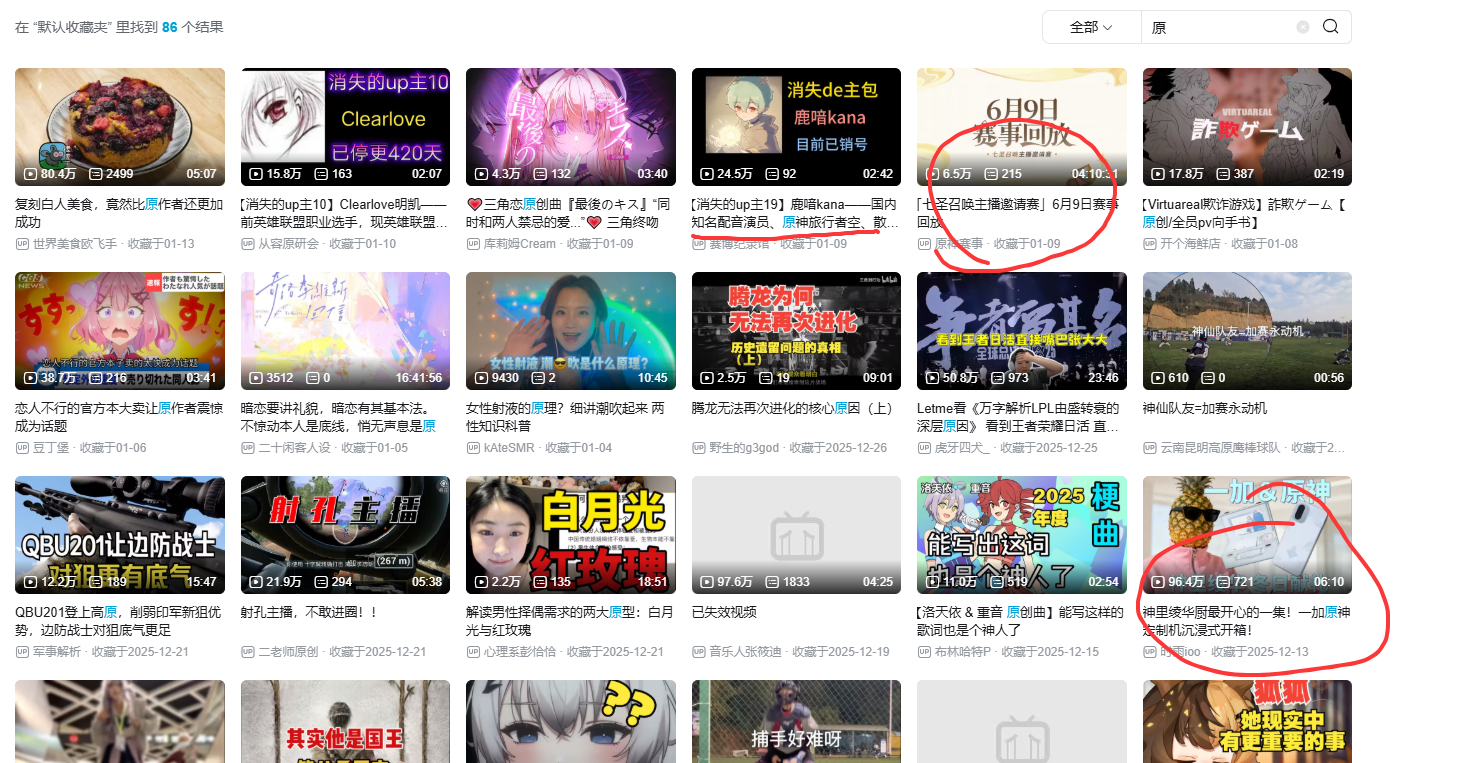Open the blueberry cake food video thumbnail
Viewport: 1463px width, 763px height.
[x=120, y=126]
